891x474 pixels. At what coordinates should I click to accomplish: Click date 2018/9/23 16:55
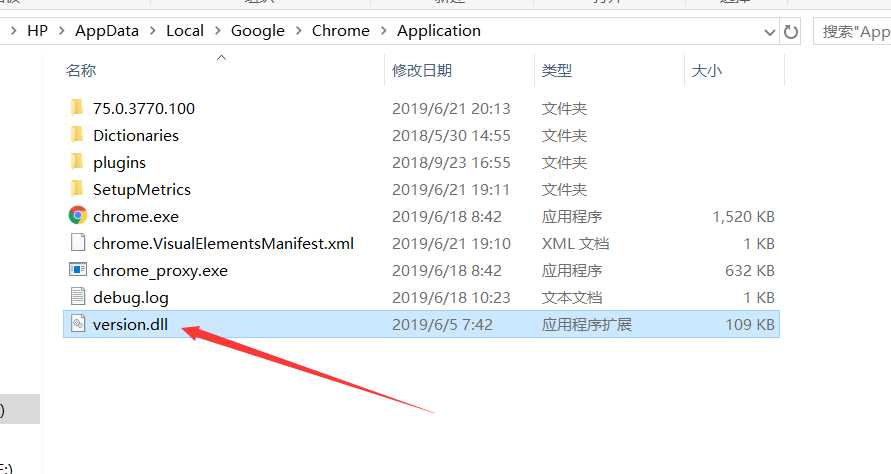pyautogui.click(x=451, y=163)
